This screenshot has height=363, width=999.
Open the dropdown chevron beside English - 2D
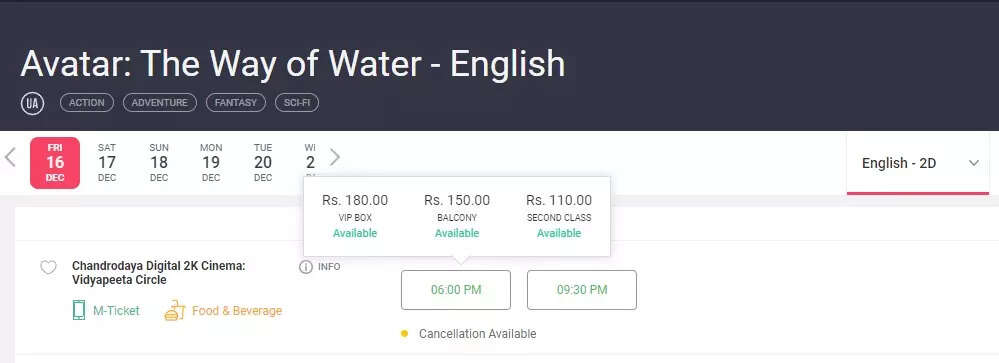(974, 163)
